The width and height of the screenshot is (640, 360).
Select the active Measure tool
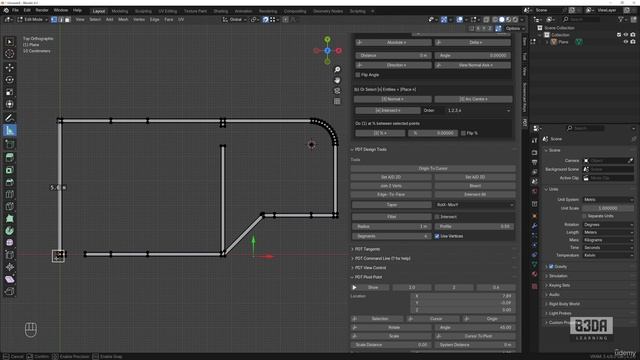(x=9, y=131)
